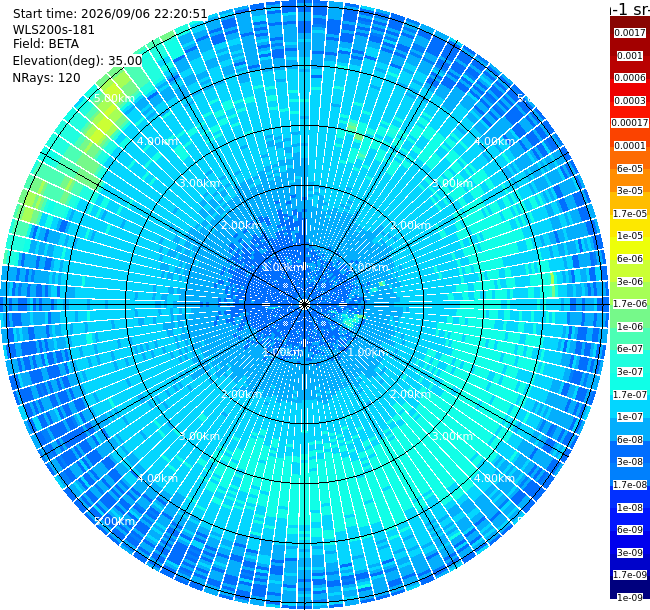This screenshot has width=650, height=610.
Task: Click the lower-left 2.00km ring label
Action: tap(241, 394)
